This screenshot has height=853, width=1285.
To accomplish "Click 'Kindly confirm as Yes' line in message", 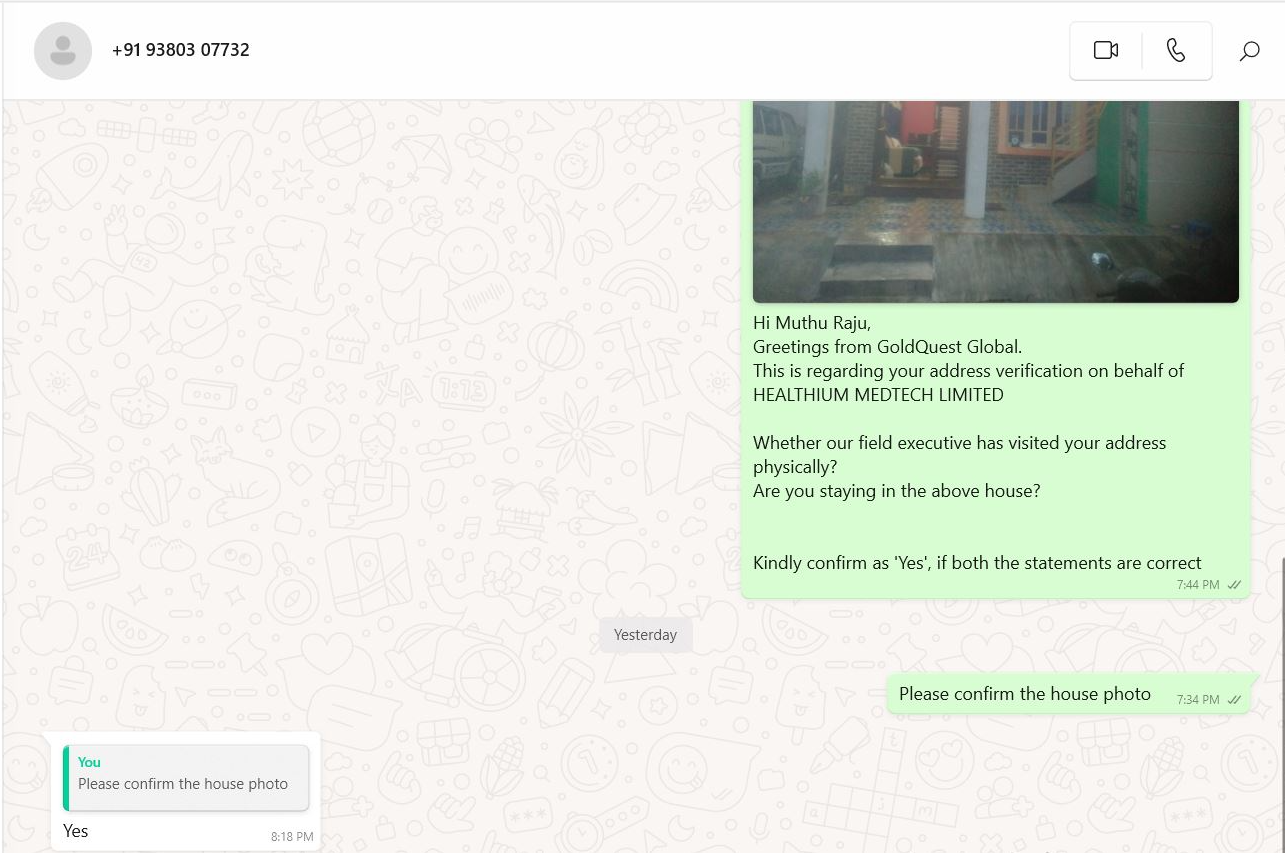I will [976, 563].
